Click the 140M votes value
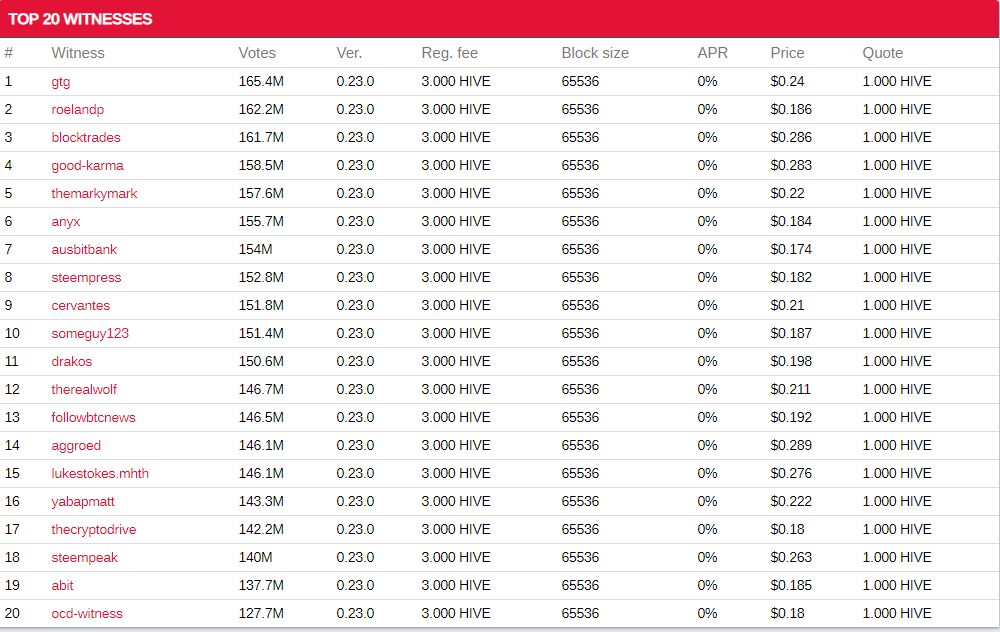Image resolution: width=1000 pixels, height=632 pixels. coord(255,558)
